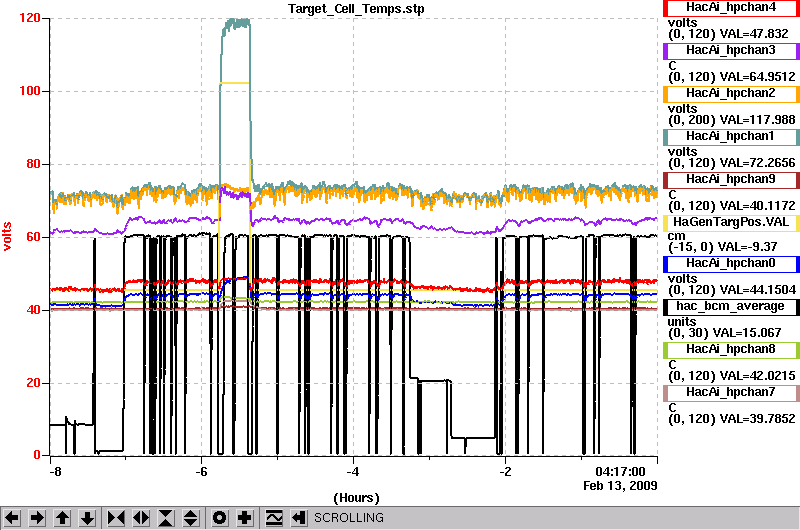Click the VAL=47.832 reading
This screenshot has width=800, height=530.
coord(754,34)
